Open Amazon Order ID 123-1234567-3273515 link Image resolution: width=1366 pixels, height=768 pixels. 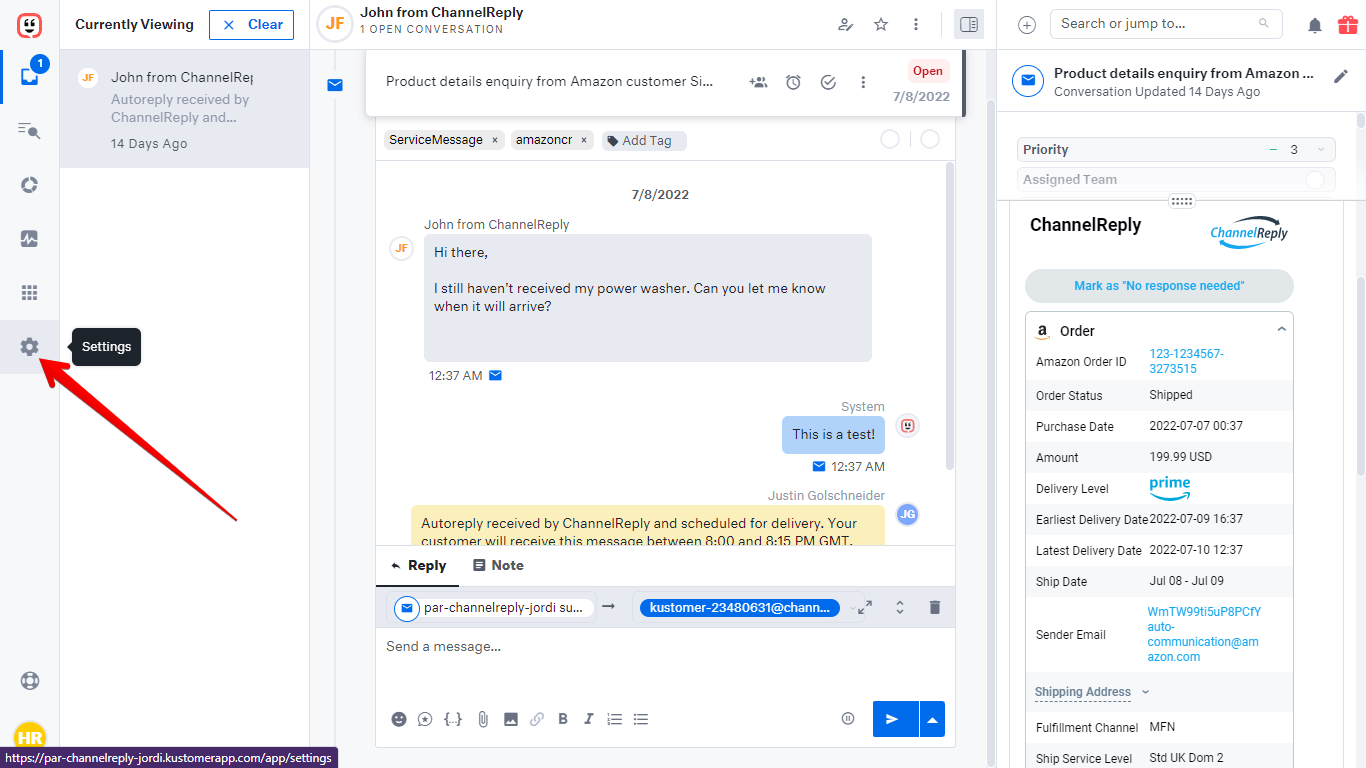(x=1186, y=361)
